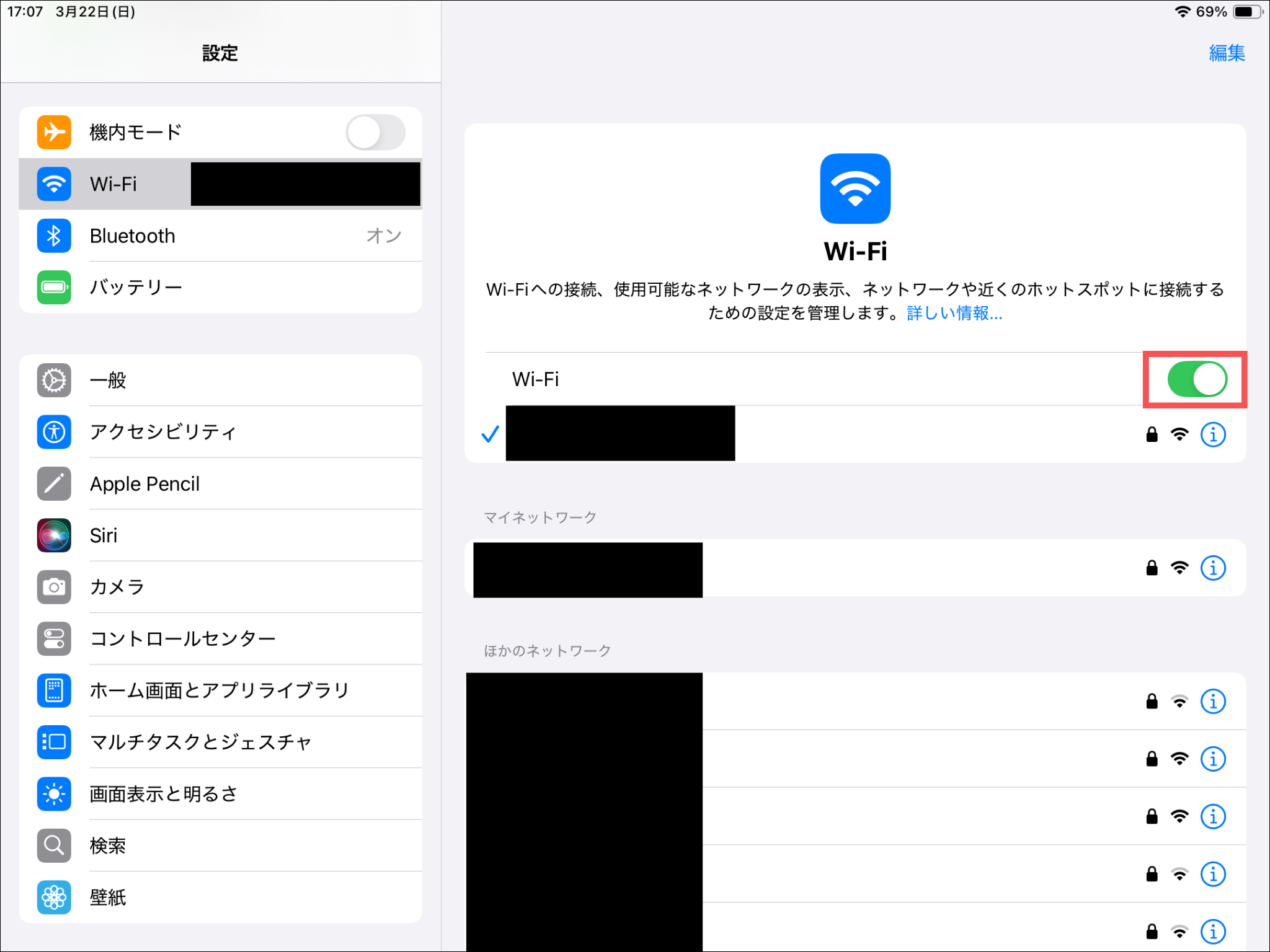Open the カメラ camera icon

54,587
